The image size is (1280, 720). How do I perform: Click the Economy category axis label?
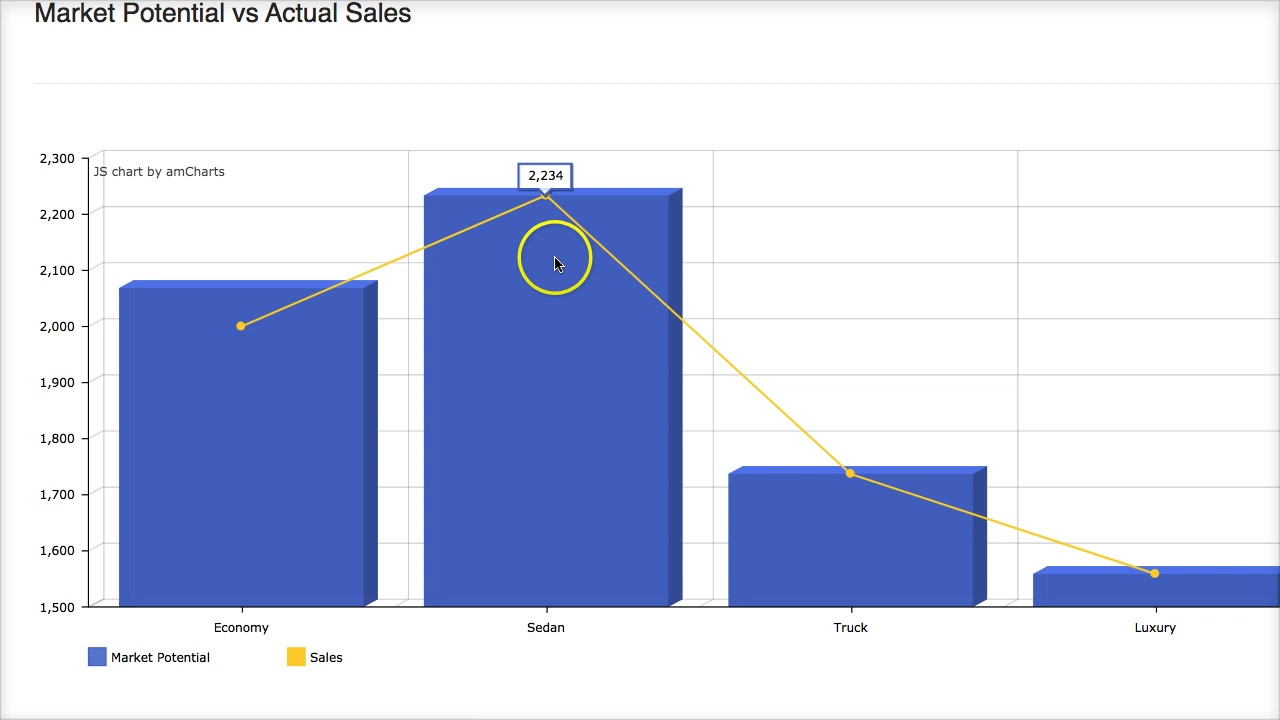coord(241,628)
